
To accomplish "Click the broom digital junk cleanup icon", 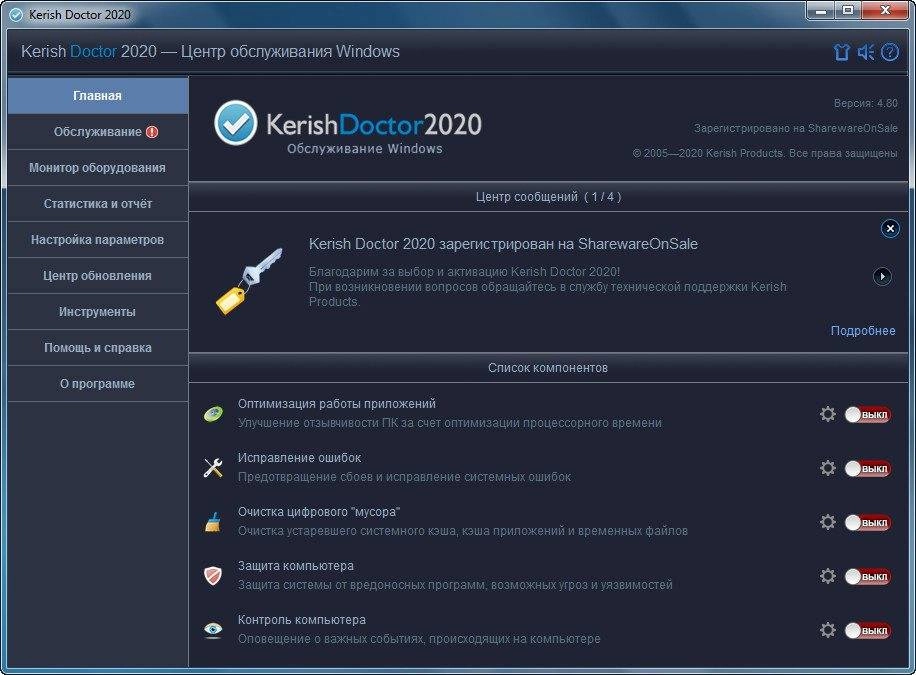I will (213, 522).
